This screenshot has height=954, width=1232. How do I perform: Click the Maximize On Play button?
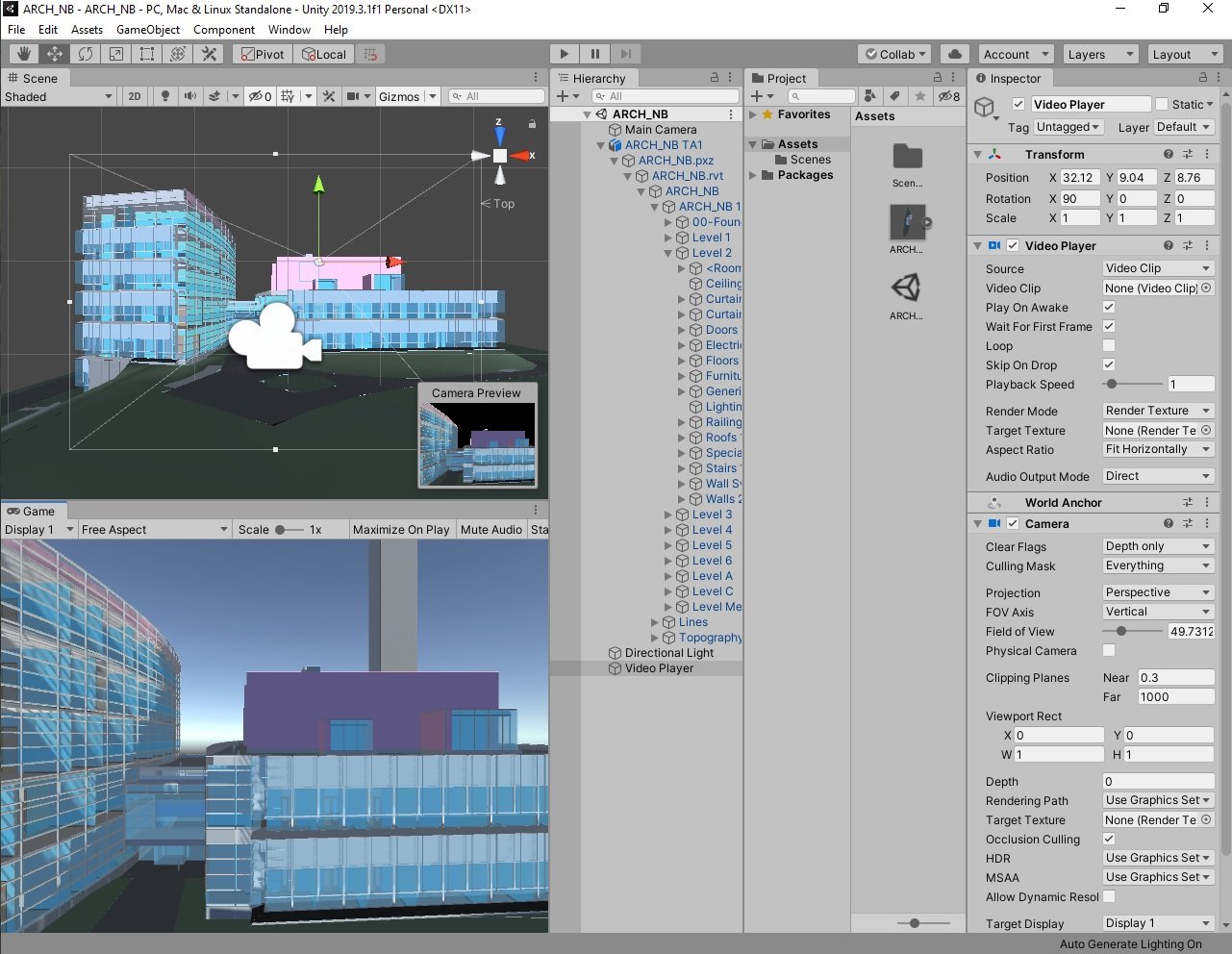tap(401, 530)
